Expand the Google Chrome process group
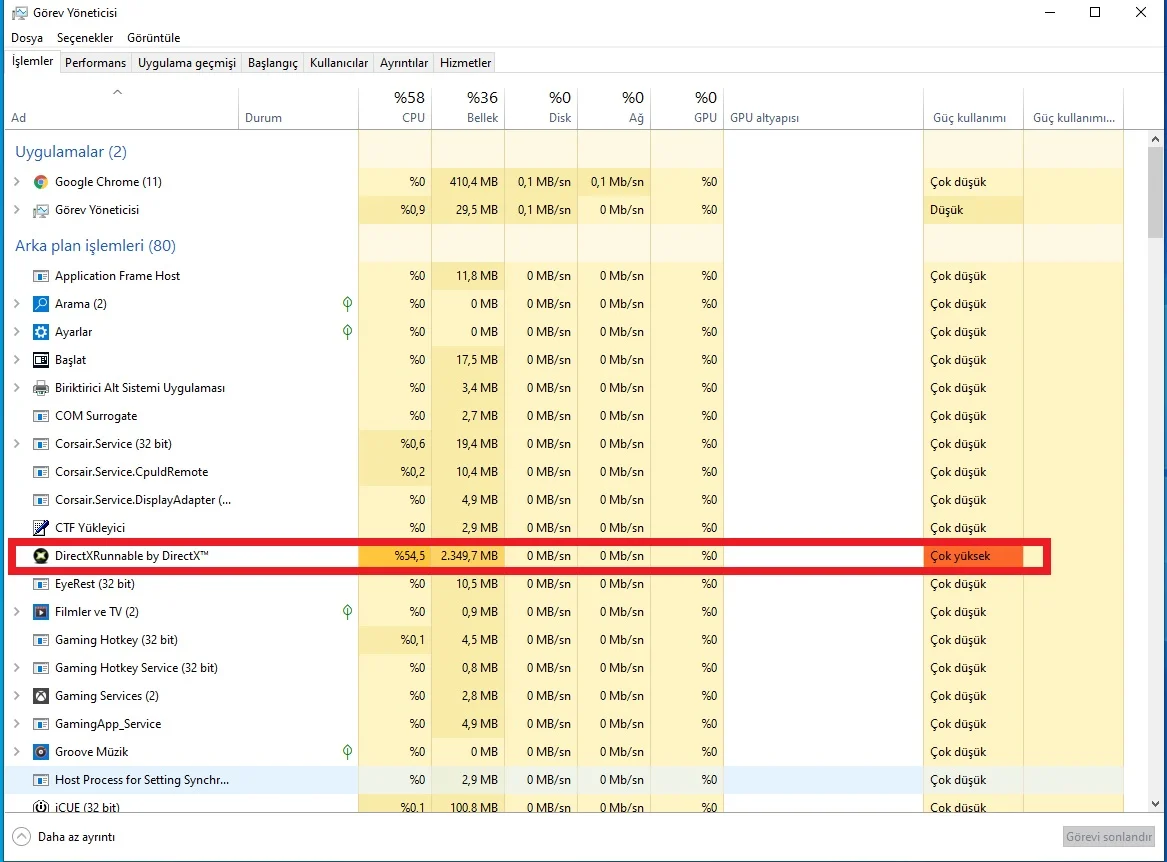This screenshot has width=1167, height=862. pos(16,182)
